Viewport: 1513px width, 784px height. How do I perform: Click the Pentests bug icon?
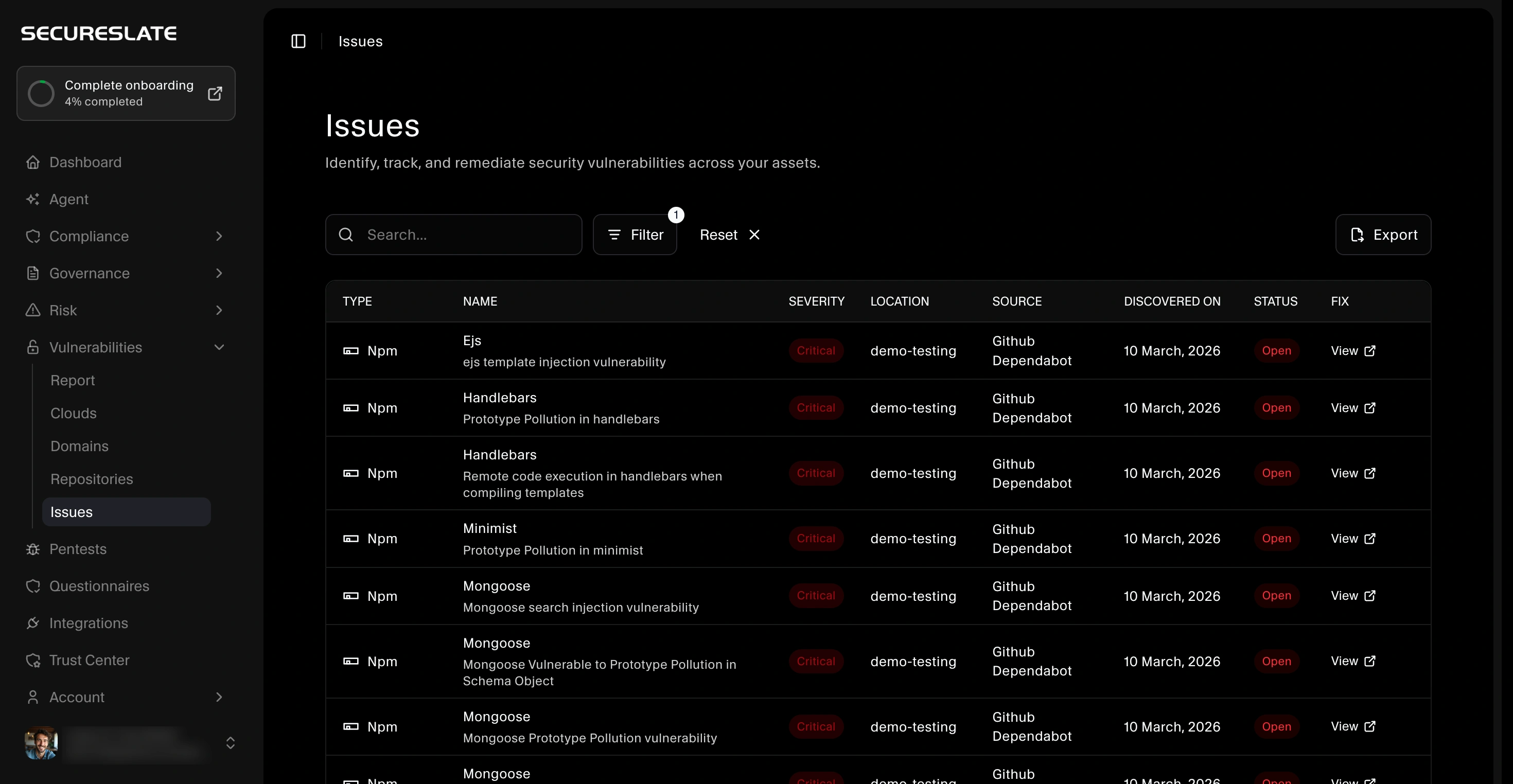[33, 549]
